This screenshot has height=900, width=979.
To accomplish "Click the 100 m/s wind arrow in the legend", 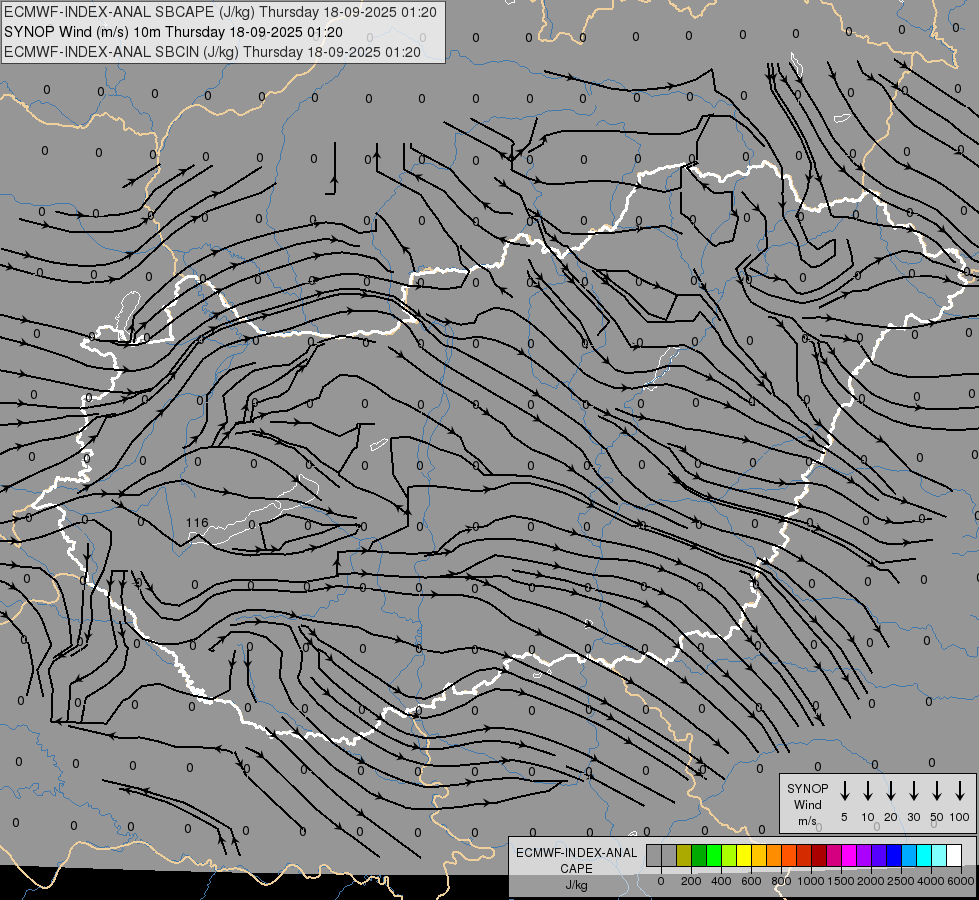I will [x=960, y=791].
